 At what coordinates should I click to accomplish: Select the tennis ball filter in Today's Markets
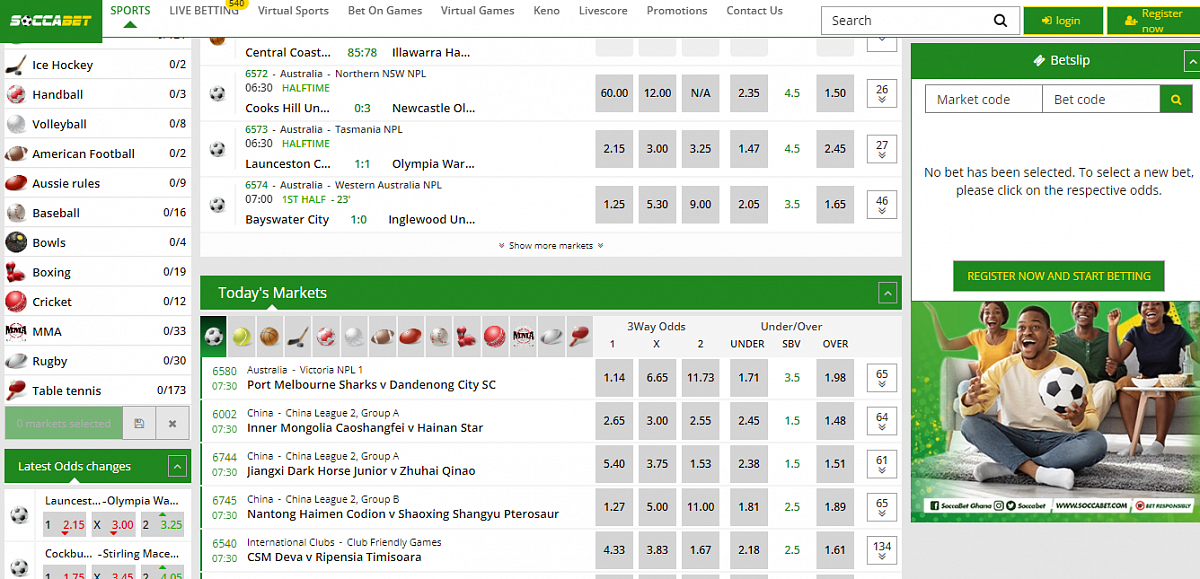tap(242, 337)
